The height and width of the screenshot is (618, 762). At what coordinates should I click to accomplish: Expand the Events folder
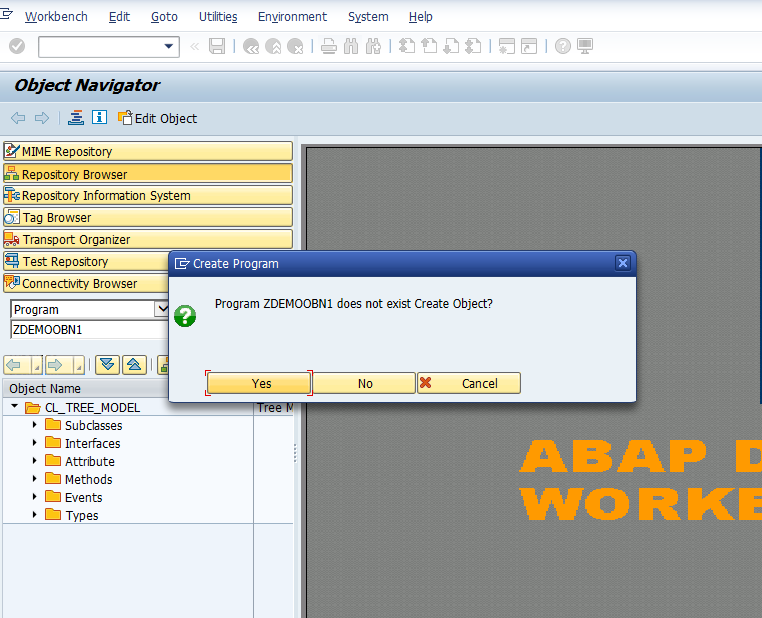35,497
